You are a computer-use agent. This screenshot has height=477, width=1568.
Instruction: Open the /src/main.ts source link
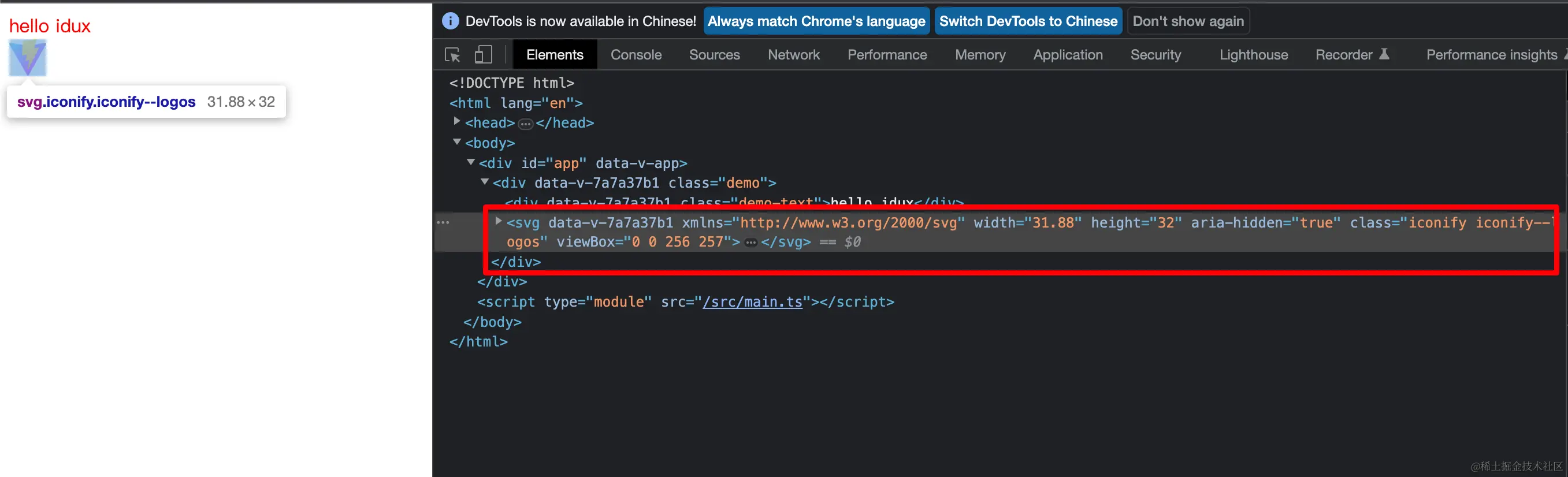click(x=752, y=302)
